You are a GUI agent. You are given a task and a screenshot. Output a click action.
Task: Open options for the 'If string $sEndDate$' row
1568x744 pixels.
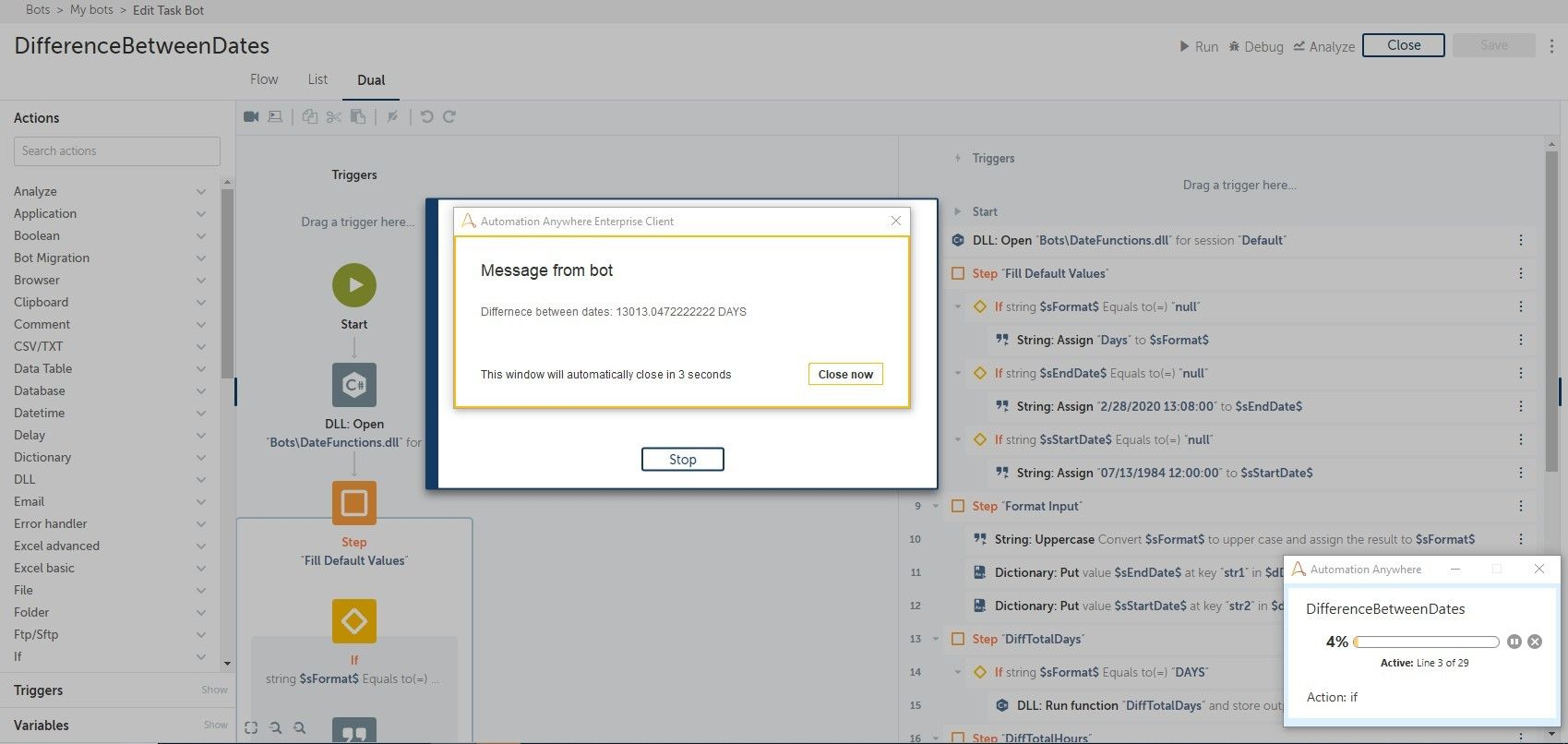tap(1521, 373)
